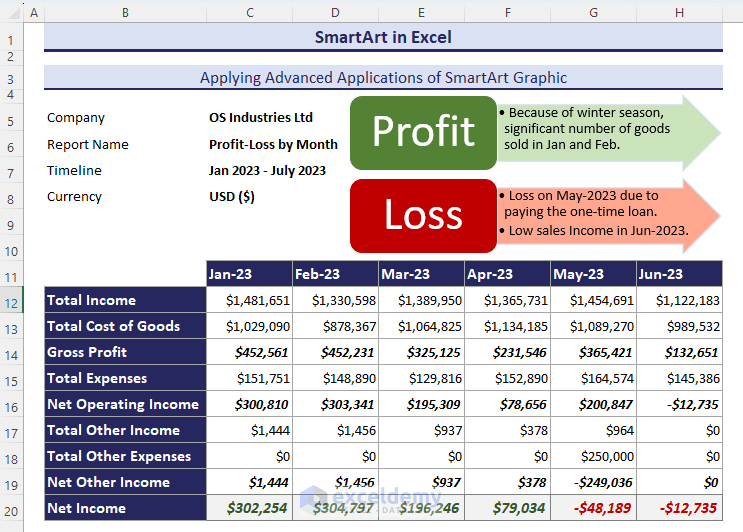Click the 'Jan-23' column heading cell
Image resolution: width=743 pixels, height=532 pixels.
point(250,274)
